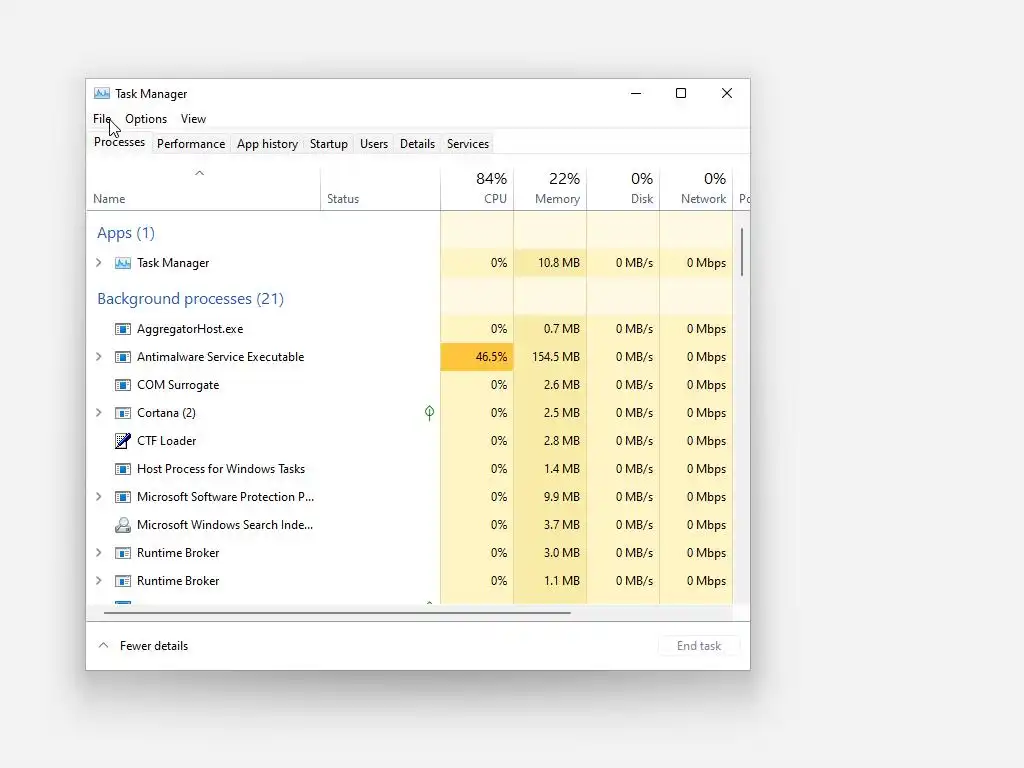Click the End task button
This screenshot has width=1024, height=768.
click(x=699, y=646)
